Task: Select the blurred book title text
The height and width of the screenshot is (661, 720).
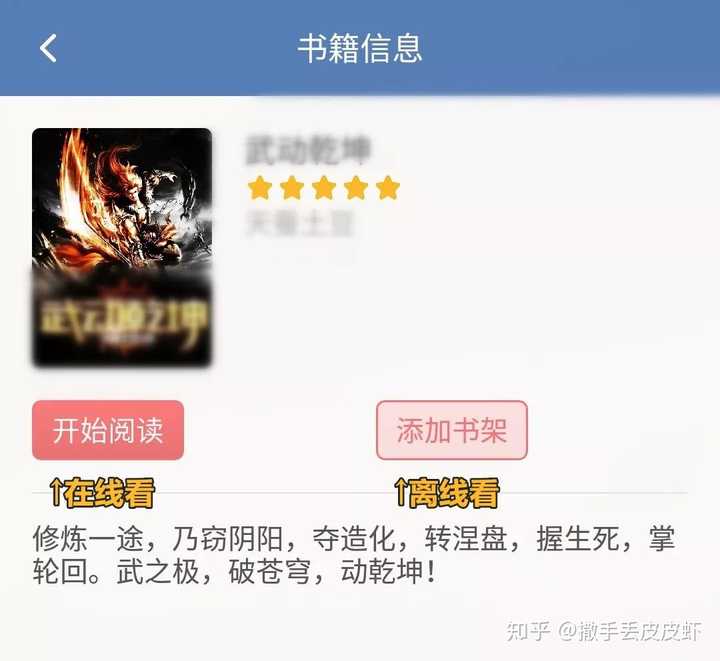Action: tap(308, 150)
